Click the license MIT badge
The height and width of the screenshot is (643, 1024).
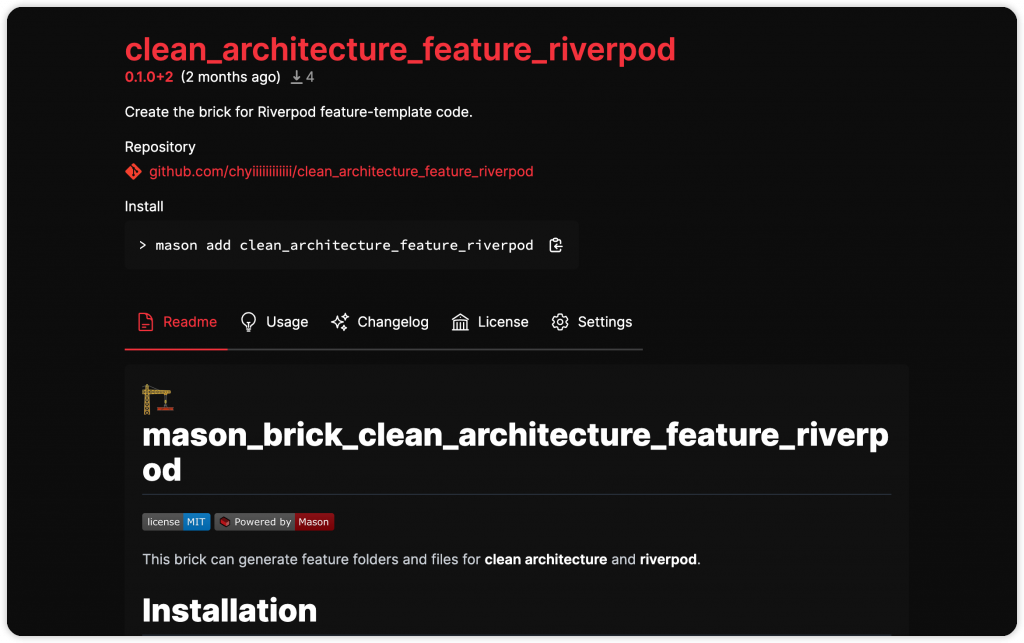pos(176,522)
